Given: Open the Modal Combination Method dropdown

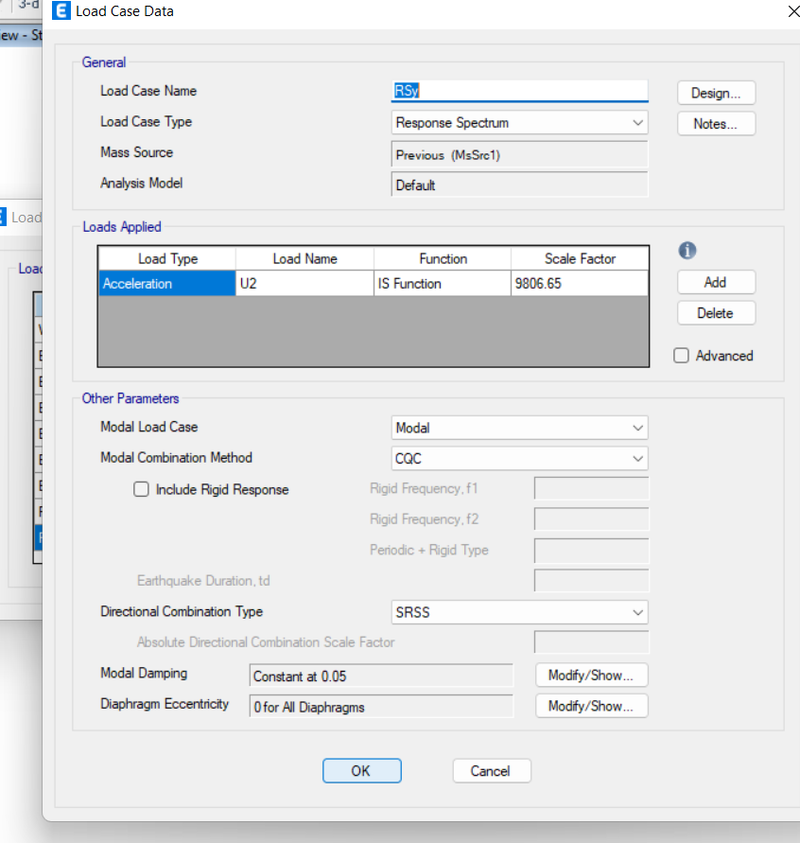Looking at the screenshot, I should 519,459.
